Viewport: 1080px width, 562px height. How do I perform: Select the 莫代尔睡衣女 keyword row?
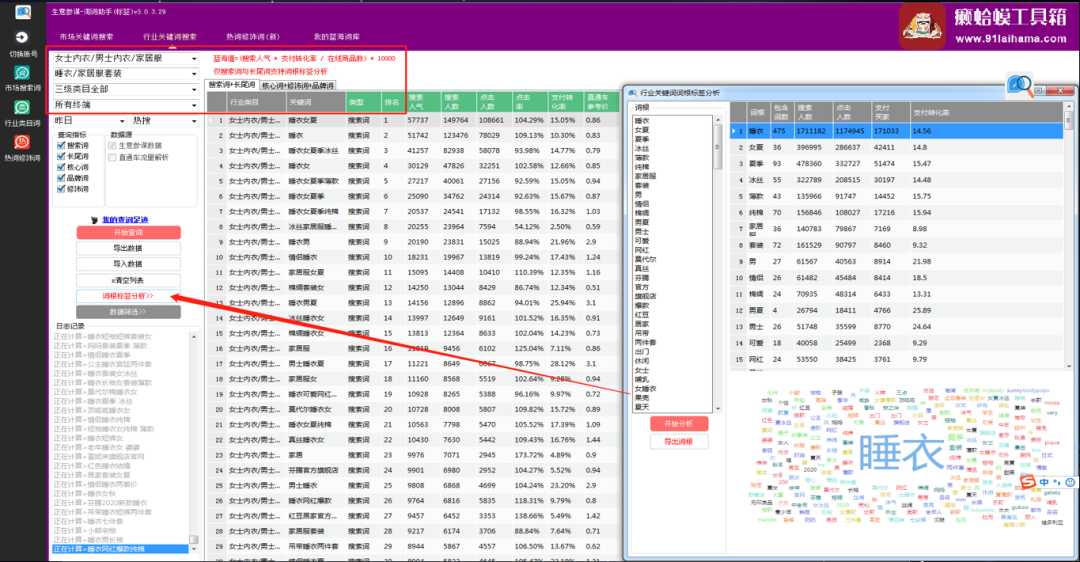(x=413, y=409)
